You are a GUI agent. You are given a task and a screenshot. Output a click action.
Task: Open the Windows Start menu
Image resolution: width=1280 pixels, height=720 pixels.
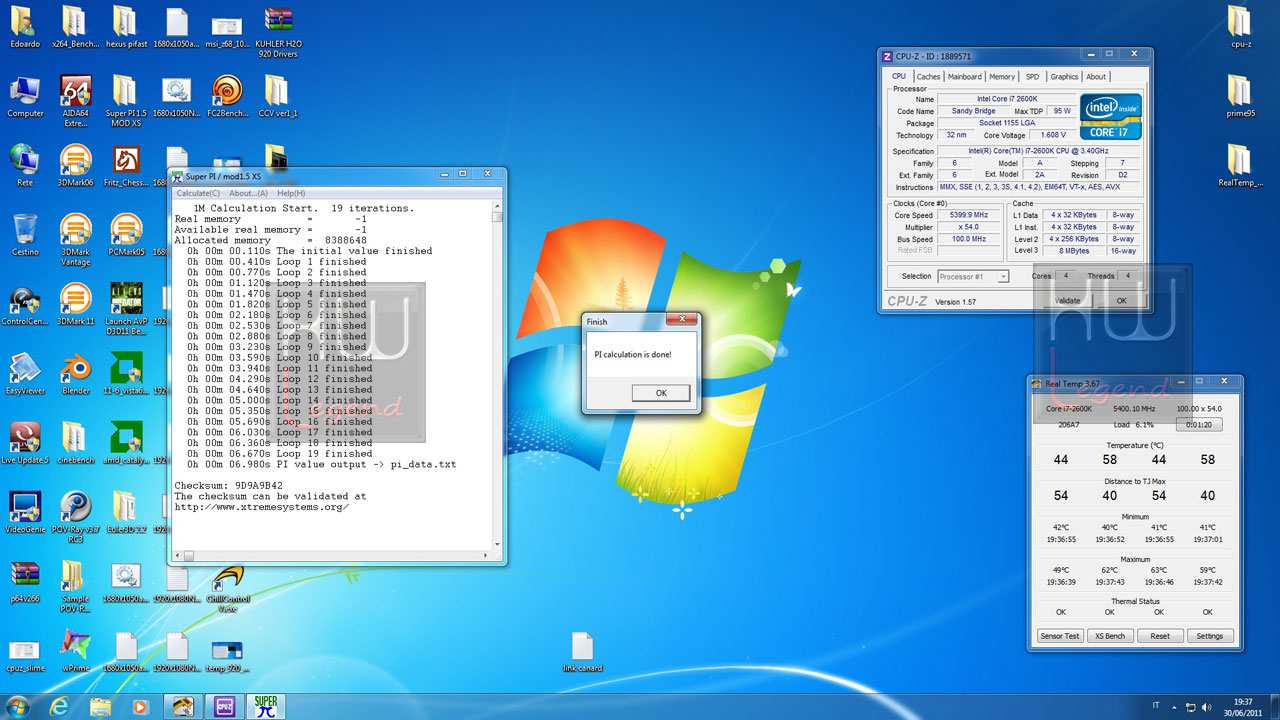(18, 706)
